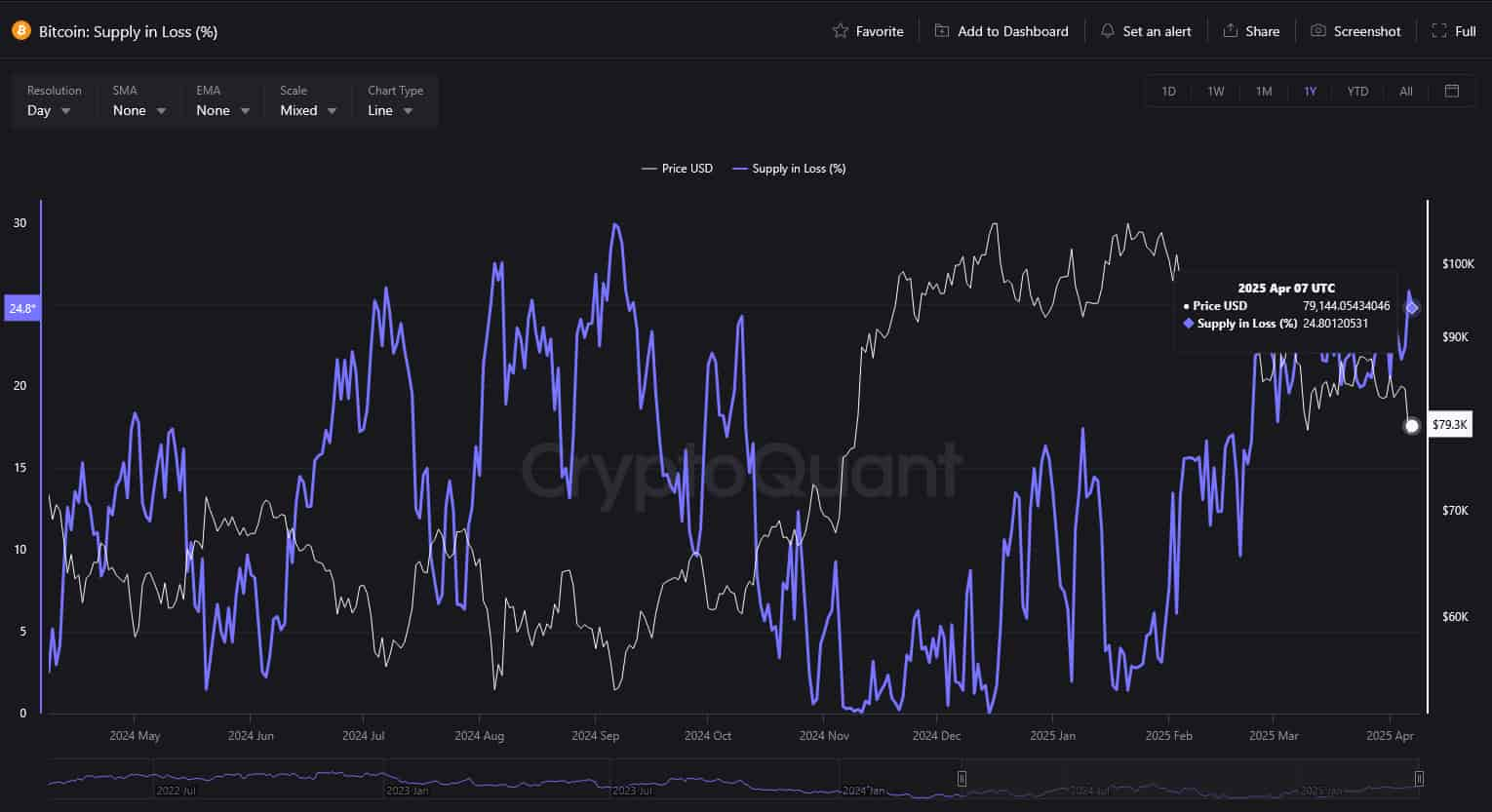
Task: Enter fullscreen with the Full icon
Action: coord(1438,31)
